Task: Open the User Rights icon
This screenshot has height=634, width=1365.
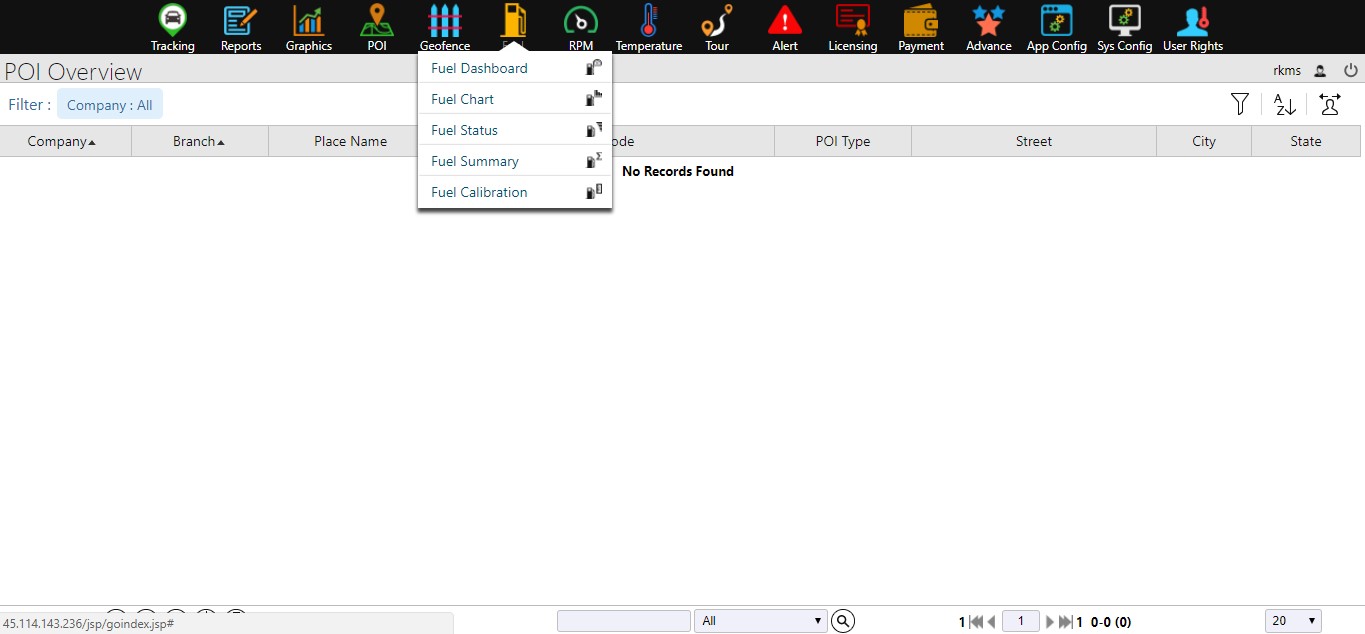Action: coord(1193,20)
